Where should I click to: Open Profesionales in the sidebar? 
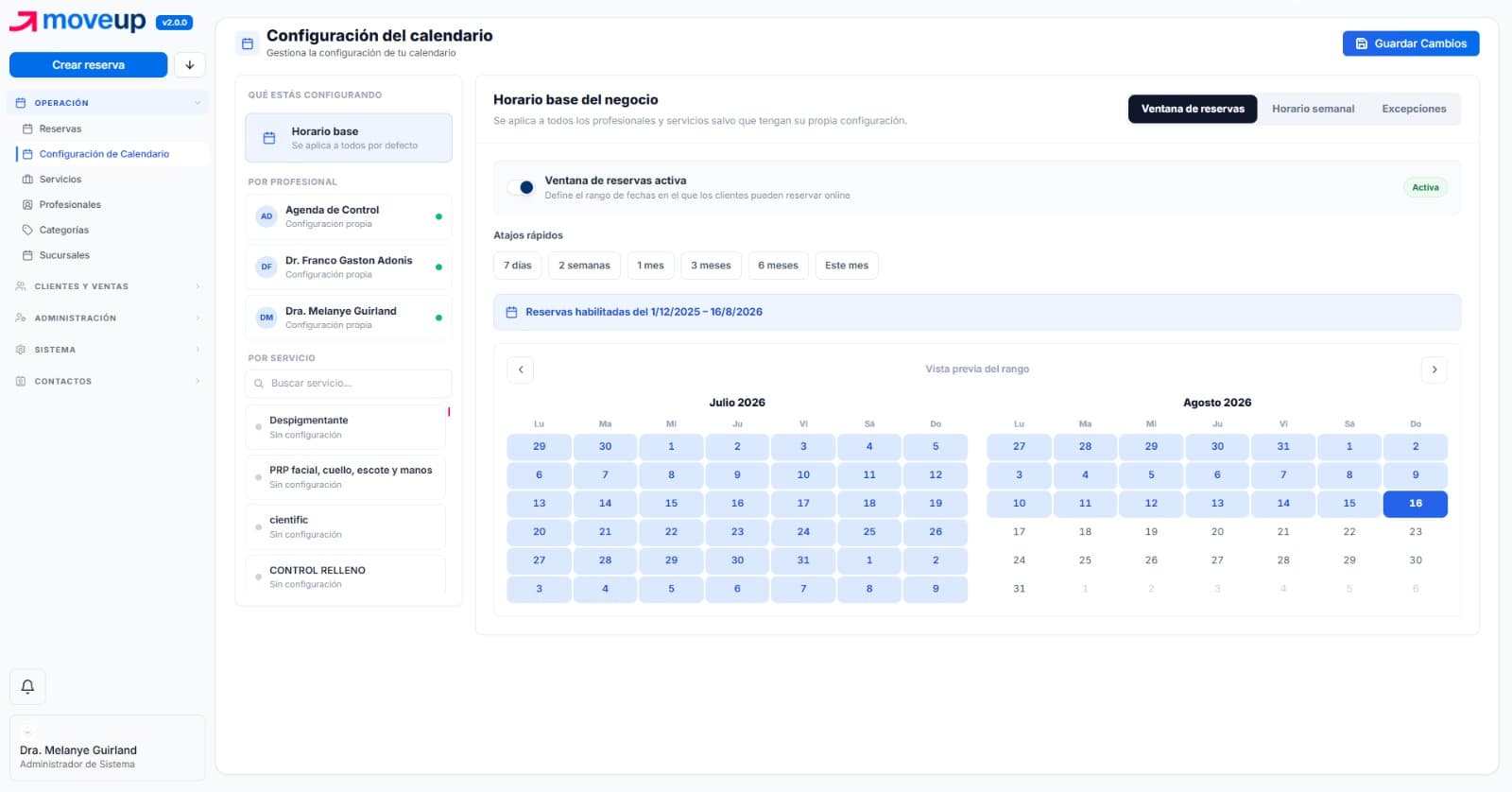pyautogui.click(x=70, y=204)
